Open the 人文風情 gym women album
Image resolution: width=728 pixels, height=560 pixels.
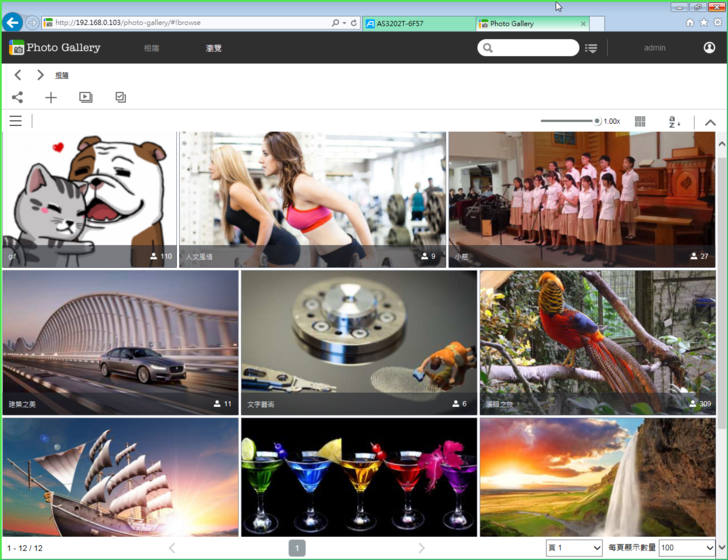(313, 199)
